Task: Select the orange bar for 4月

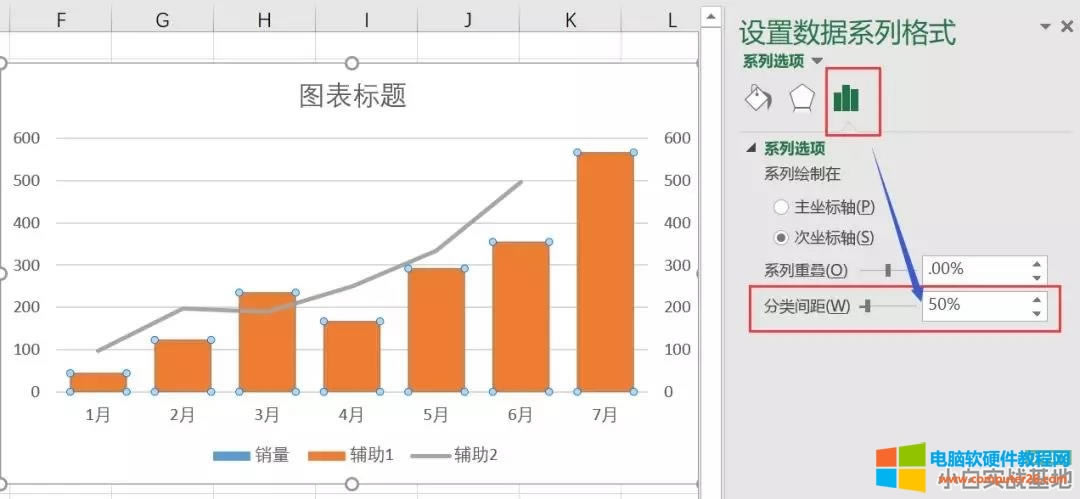Action: (x=352, y=356)
